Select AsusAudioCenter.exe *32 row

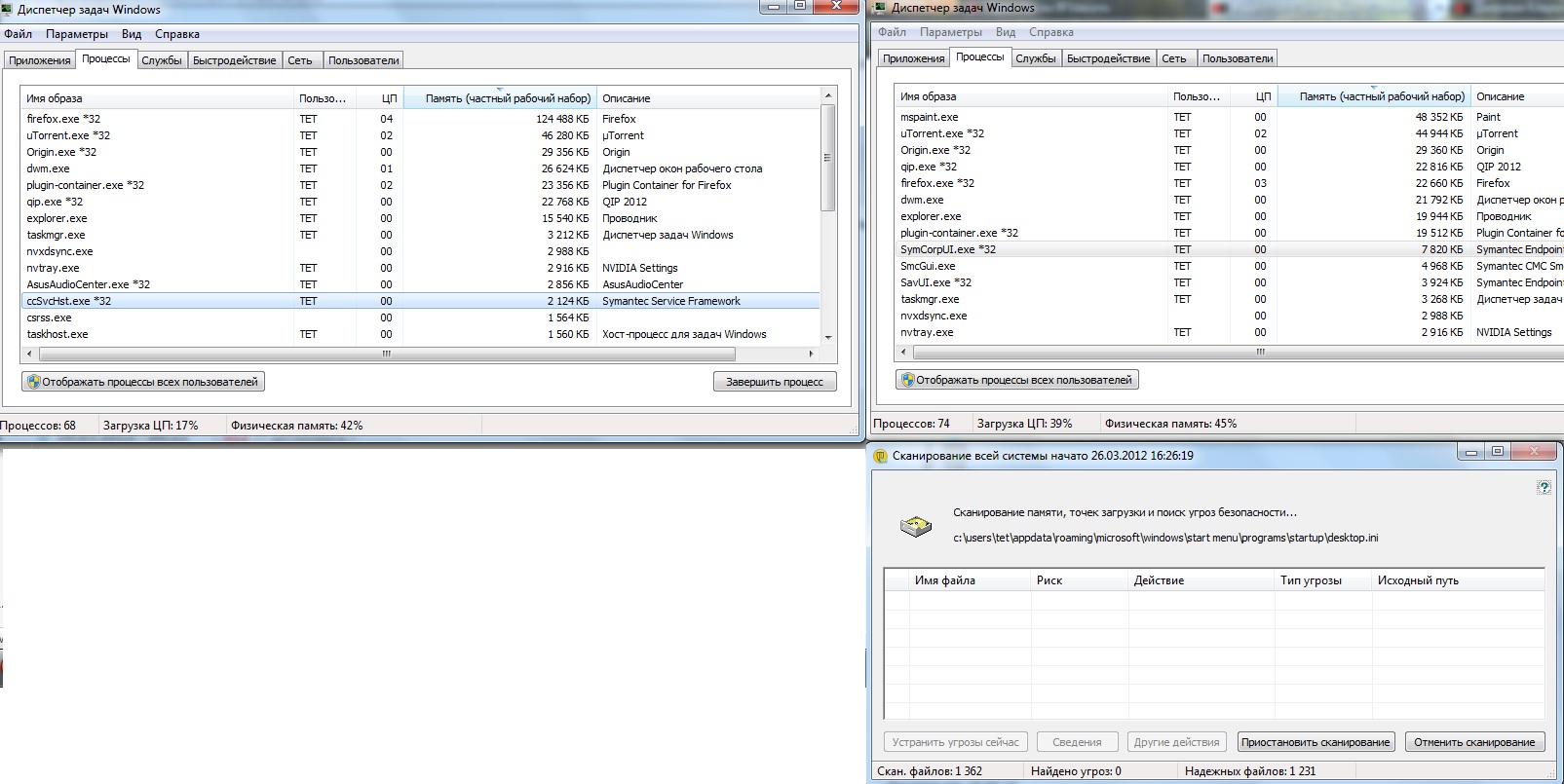[421, 284]
